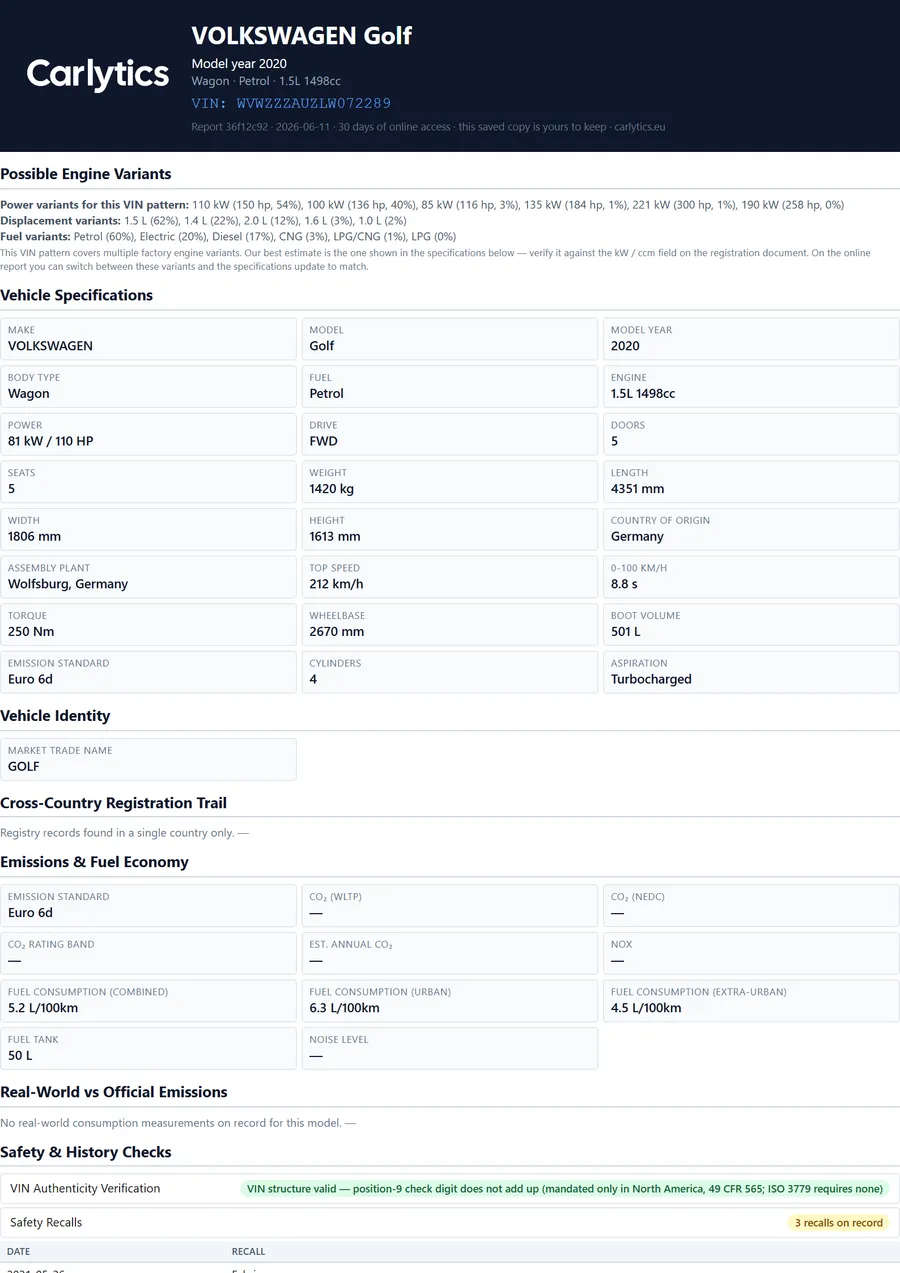Click the EST. ANNUAL CO₂ cell
Screen dimensions: 900x1273
[x=450, y=953]
